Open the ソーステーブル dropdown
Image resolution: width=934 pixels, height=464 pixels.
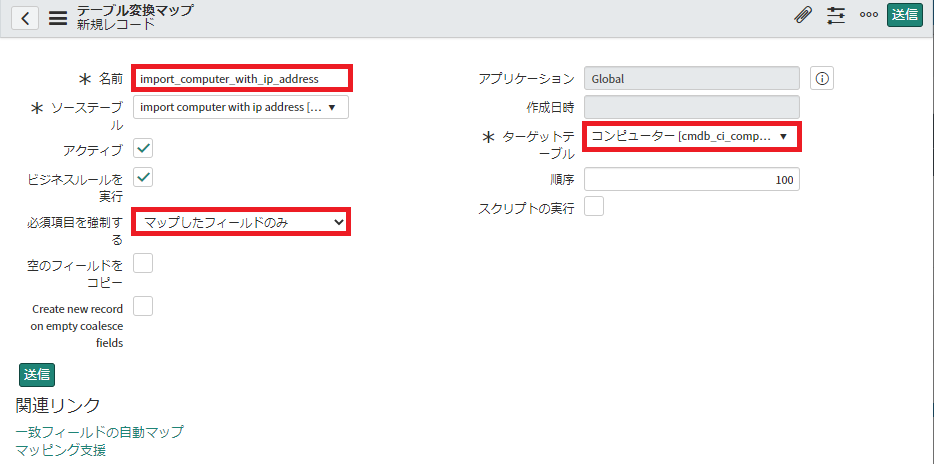(241, 107)
